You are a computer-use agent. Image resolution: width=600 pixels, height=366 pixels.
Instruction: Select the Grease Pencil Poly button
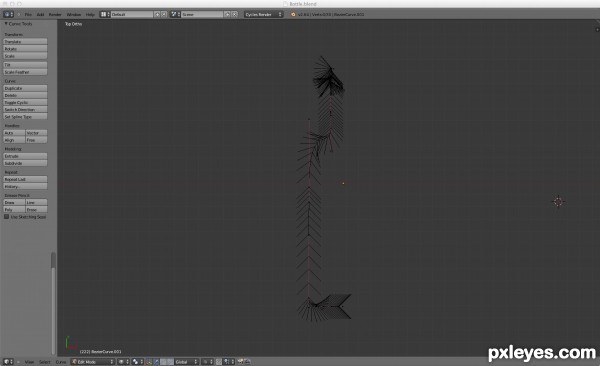[14, 209]
